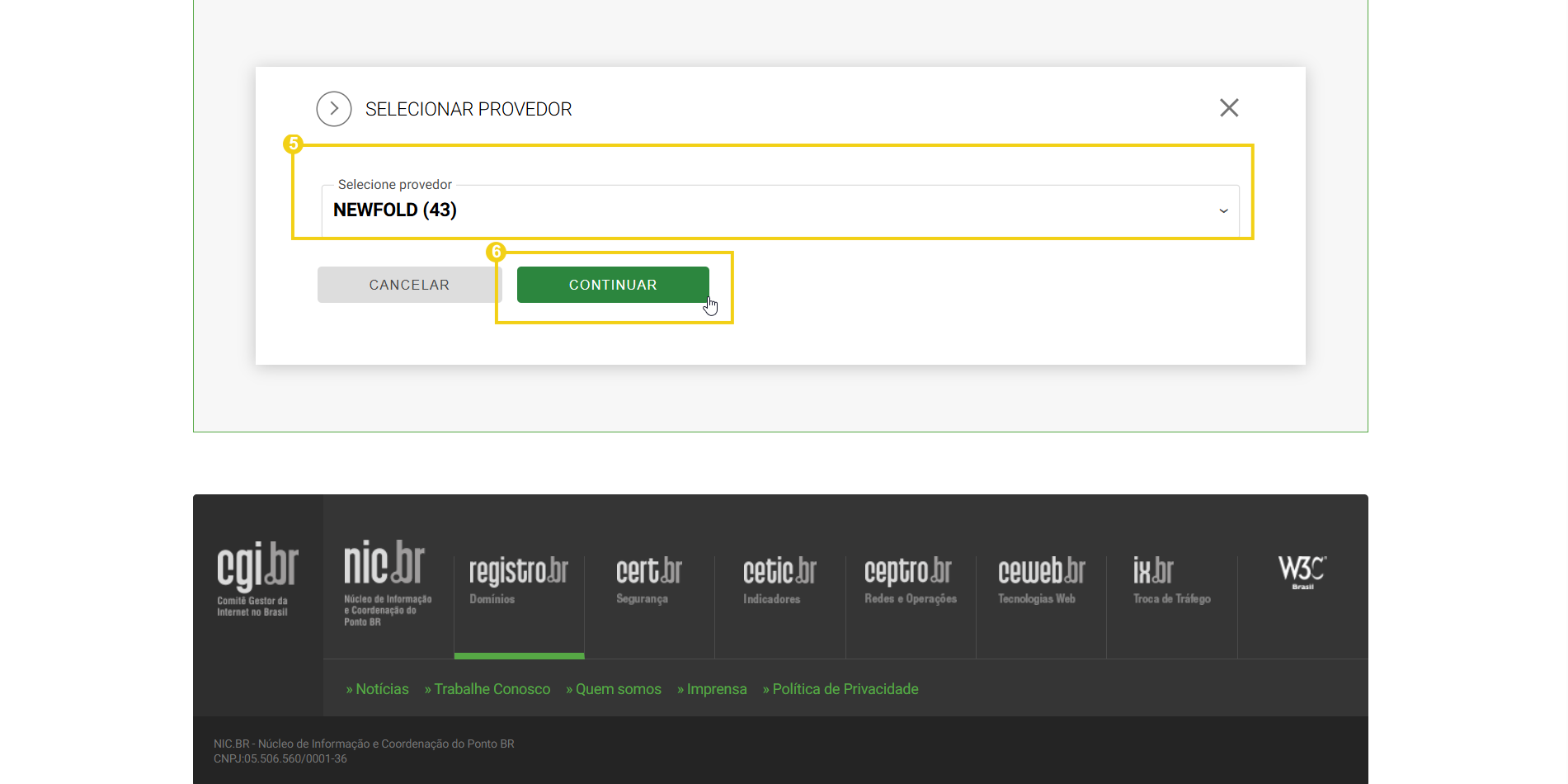Close the Selecionar Provedor dialog
The width and height of the screenshot is (1568, 784).
tap(1229, 108)
